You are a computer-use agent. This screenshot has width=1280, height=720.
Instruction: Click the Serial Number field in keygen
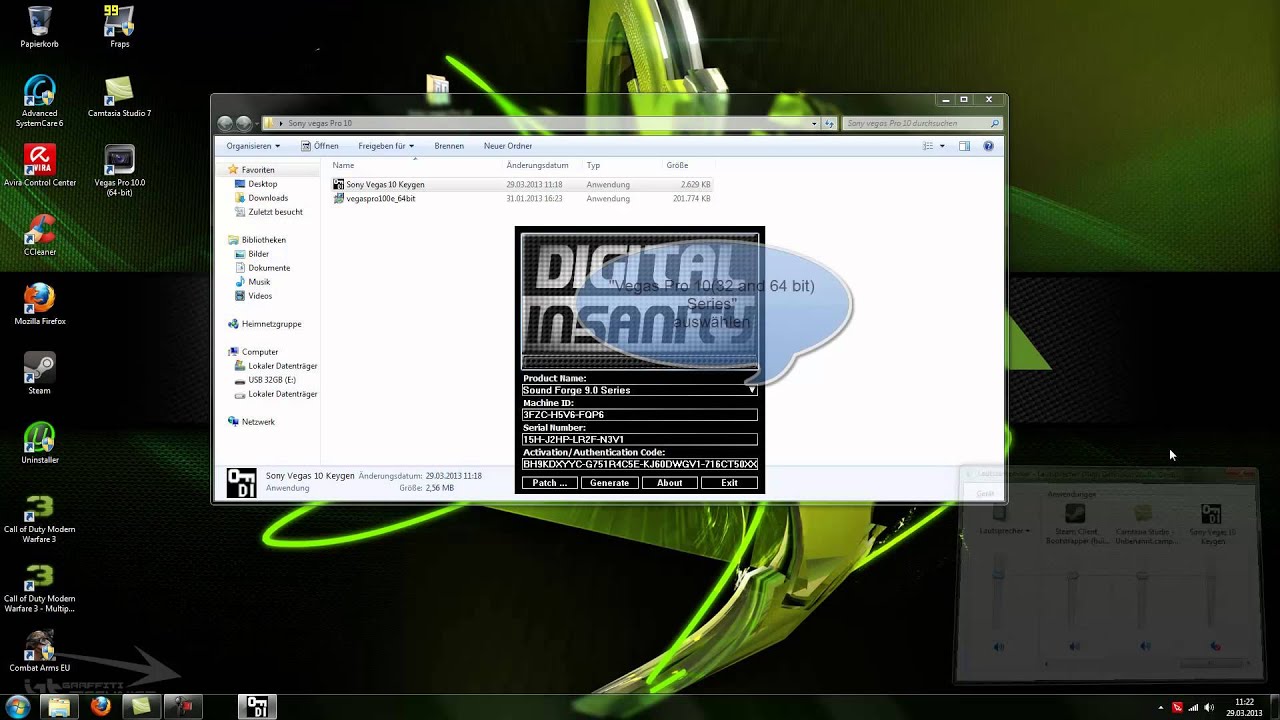click(x=640, y=439)
